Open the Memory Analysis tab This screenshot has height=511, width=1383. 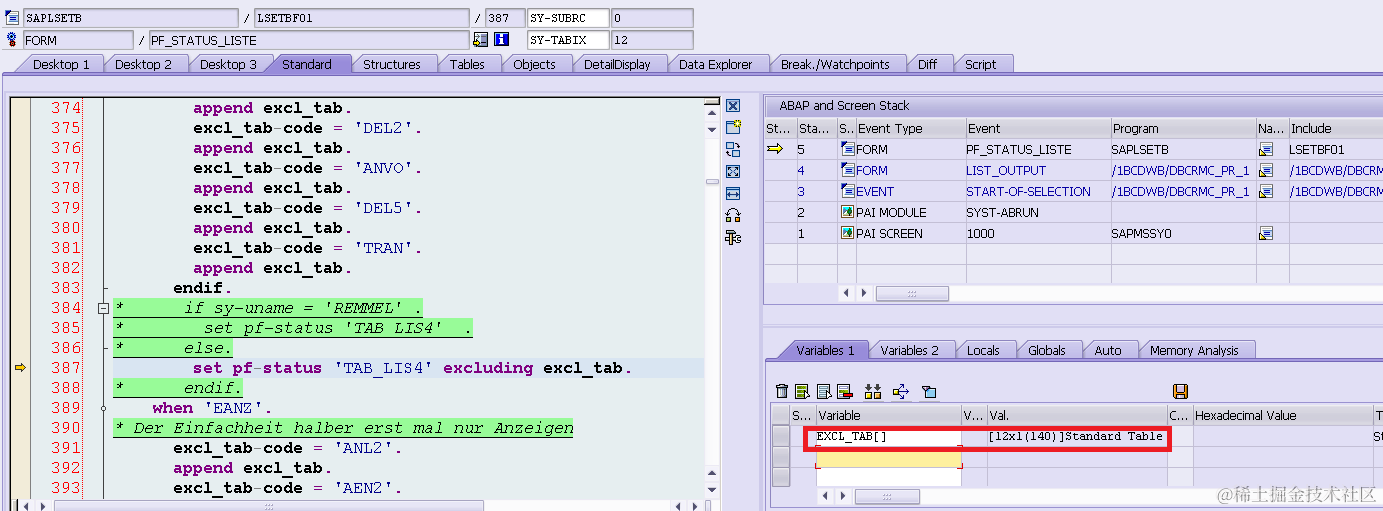pyautogui.click(x=1194, y=350)
